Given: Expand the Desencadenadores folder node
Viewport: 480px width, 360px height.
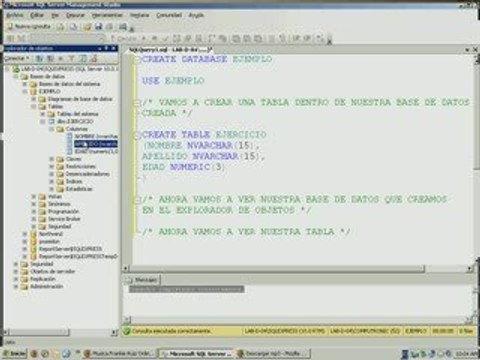Looking at the screenshot, I should click(52, 174).
